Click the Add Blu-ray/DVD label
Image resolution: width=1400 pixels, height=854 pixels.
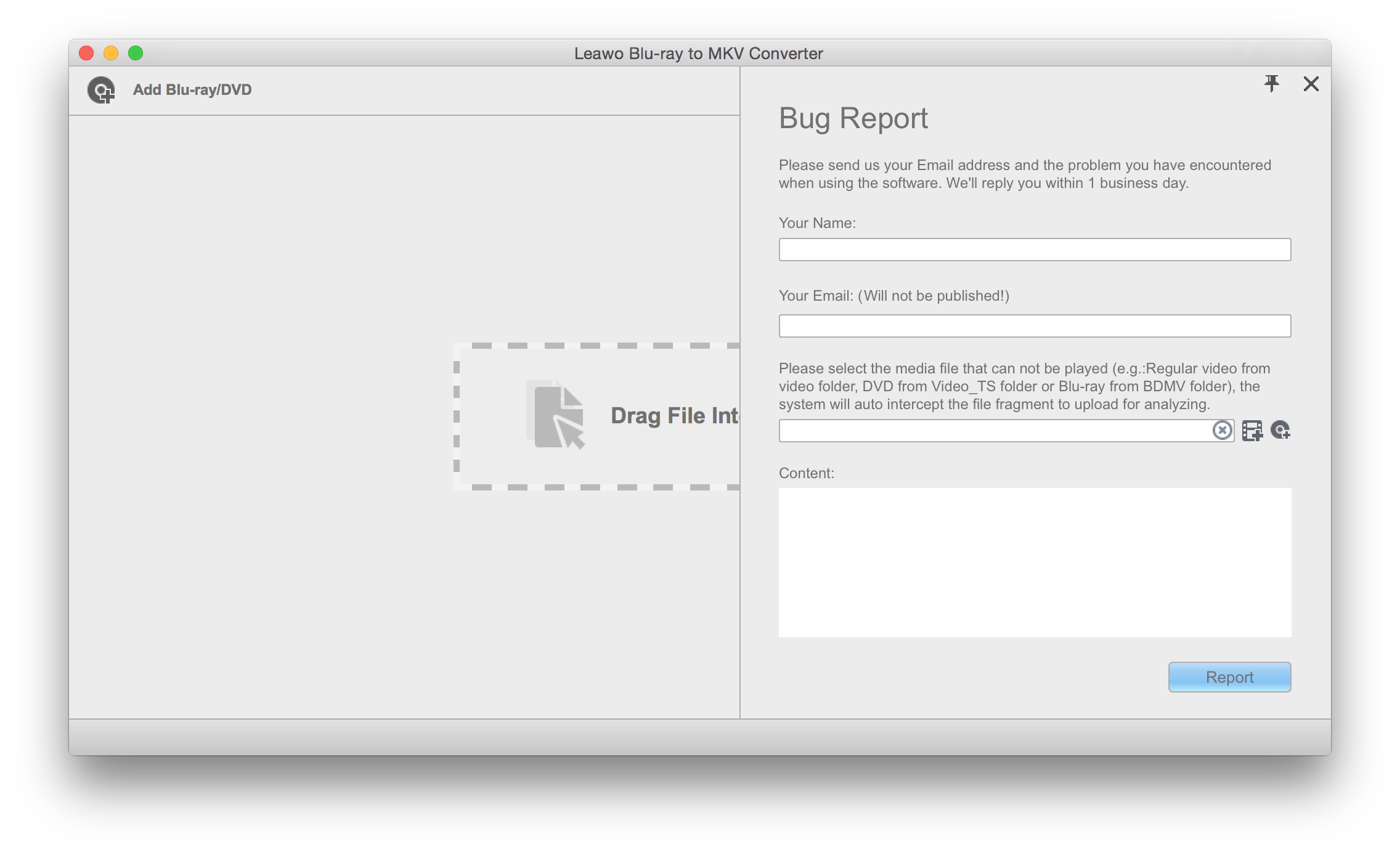[192, 90]
